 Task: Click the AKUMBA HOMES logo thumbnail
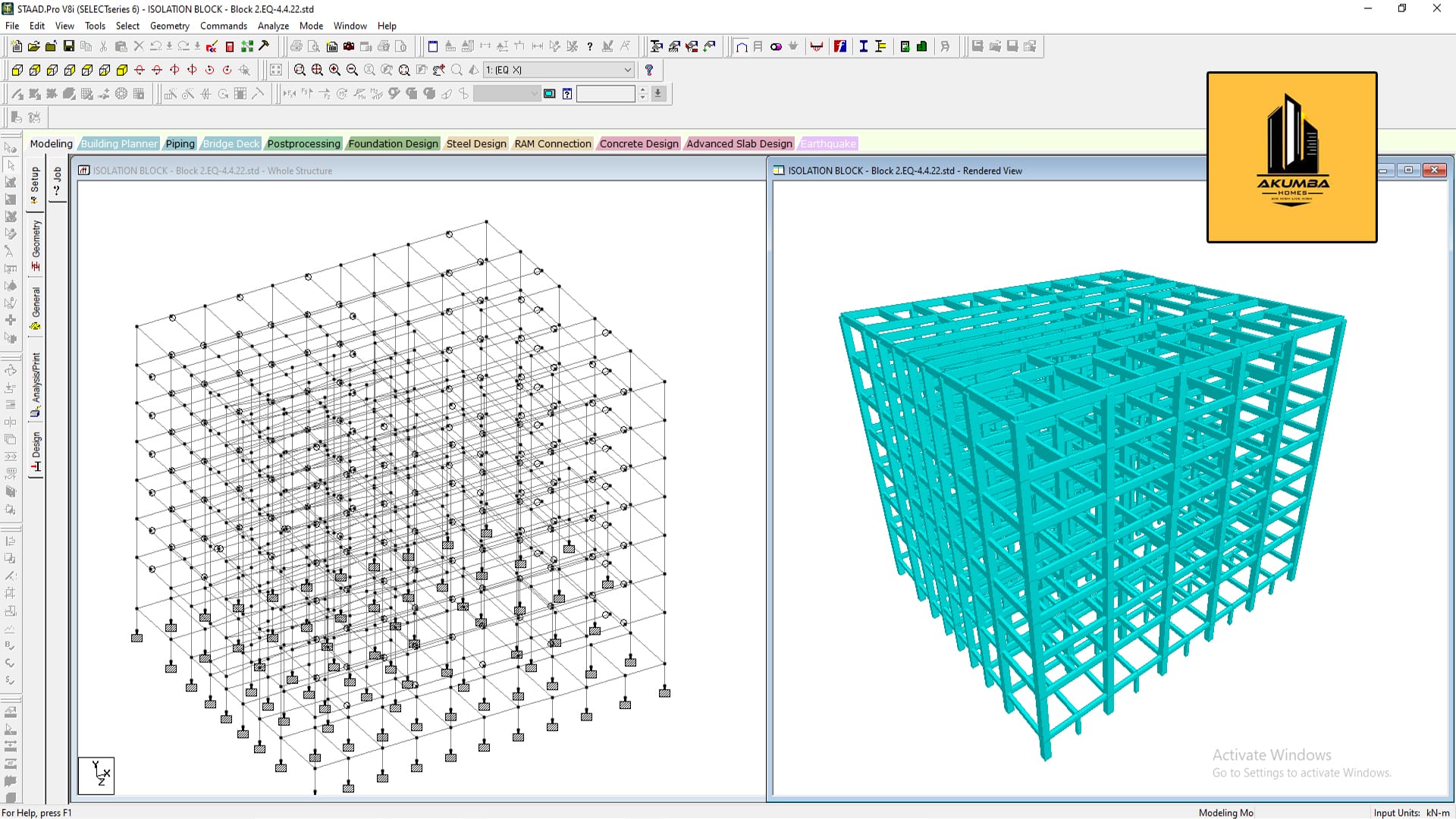(x=1292, y=158)
